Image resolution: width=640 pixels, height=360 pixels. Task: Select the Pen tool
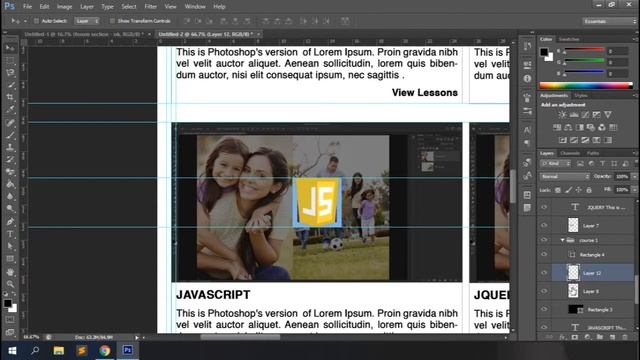[x=10, y=222]
